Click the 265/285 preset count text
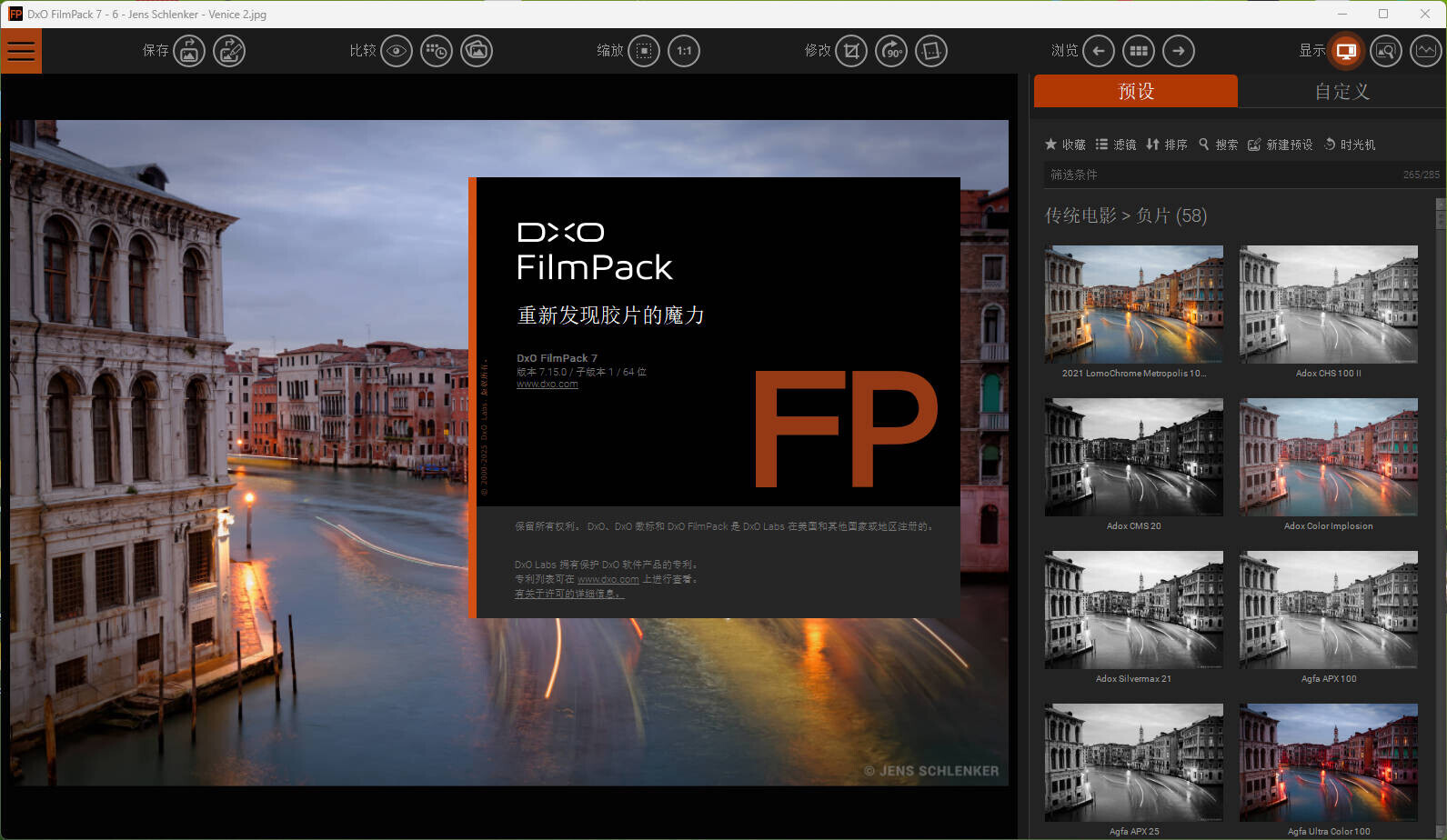The height and width of the screenshot is (840, 1447). tap(1421, 175)
